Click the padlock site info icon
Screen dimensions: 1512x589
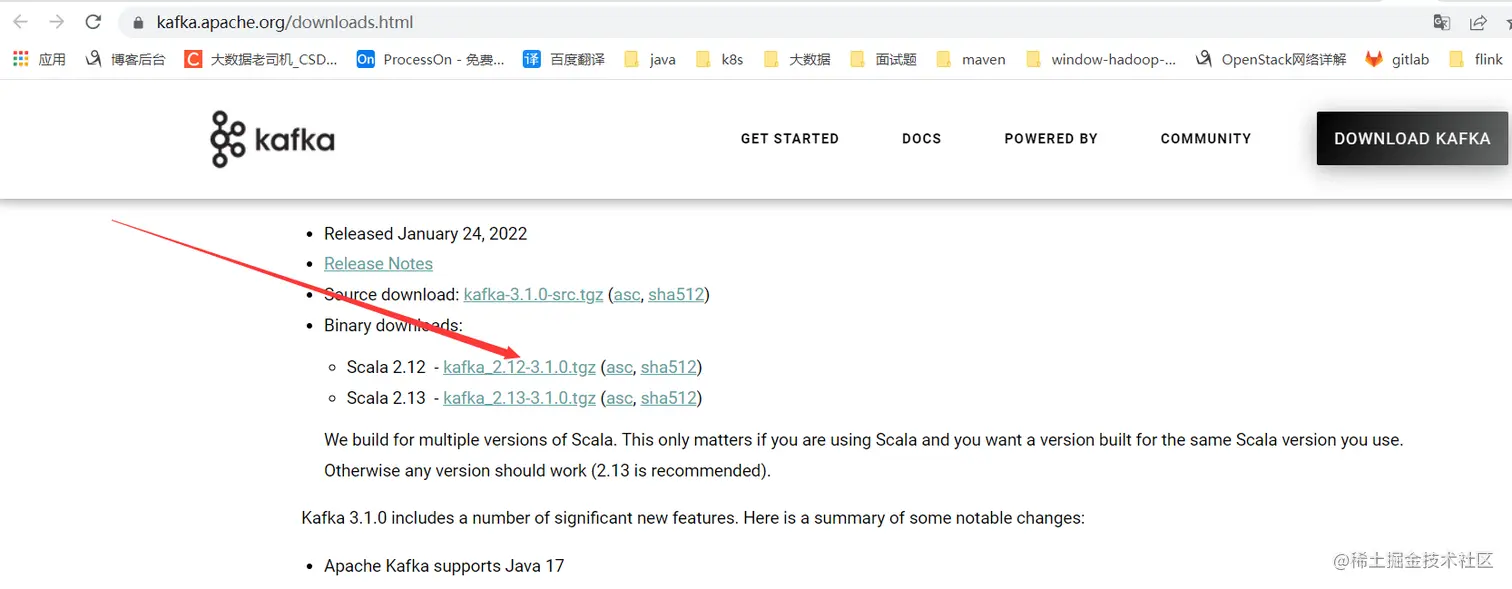[x=138, y=22]
